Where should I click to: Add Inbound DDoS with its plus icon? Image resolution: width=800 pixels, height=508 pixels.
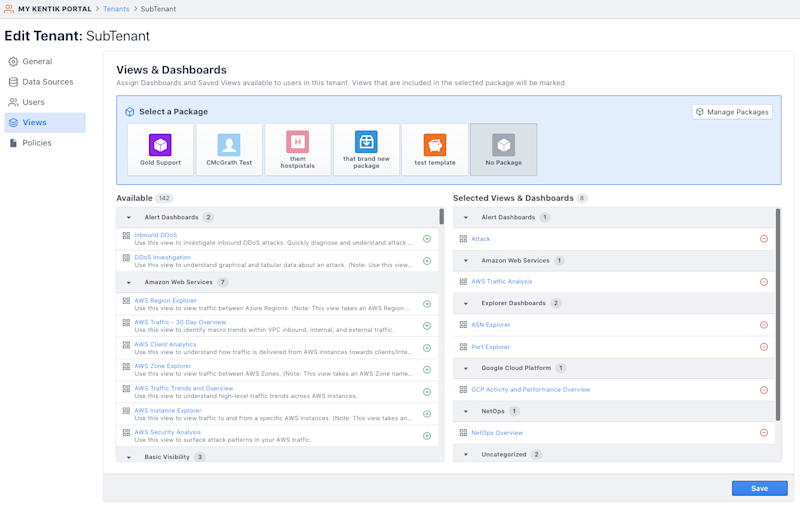427,239
